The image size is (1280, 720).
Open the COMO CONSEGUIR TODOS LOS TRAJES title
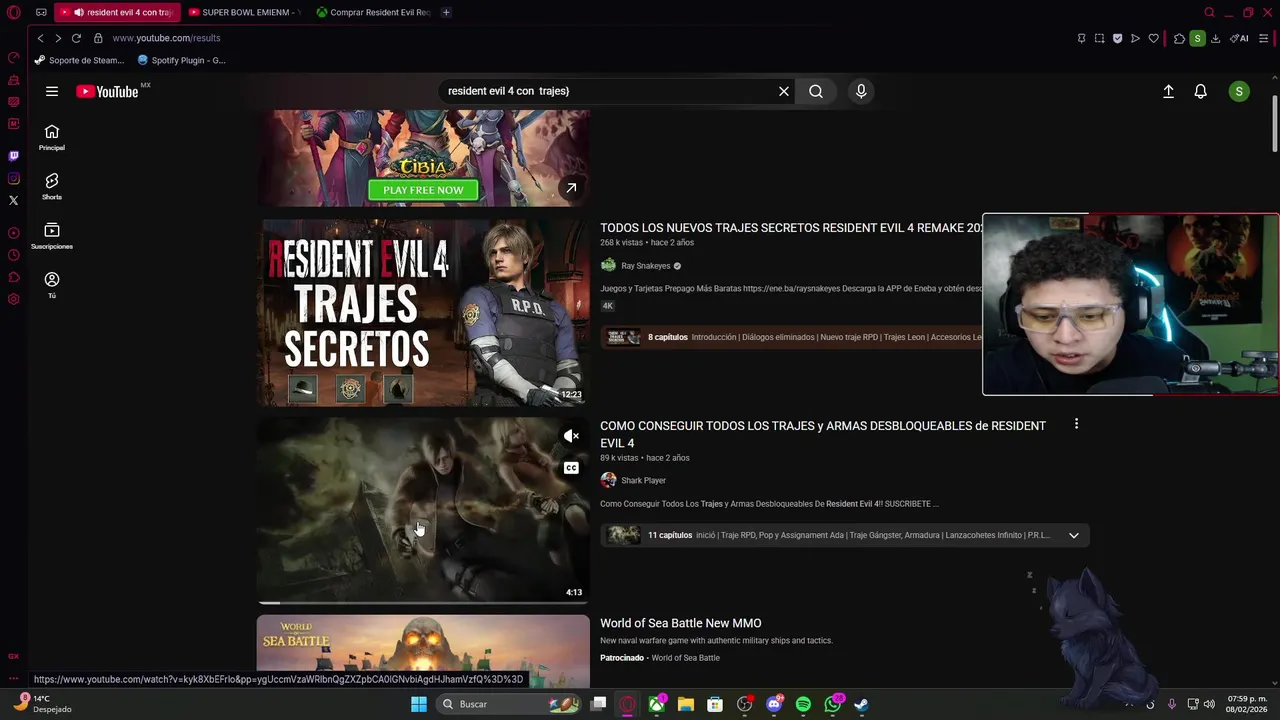(x=823, y=434)
